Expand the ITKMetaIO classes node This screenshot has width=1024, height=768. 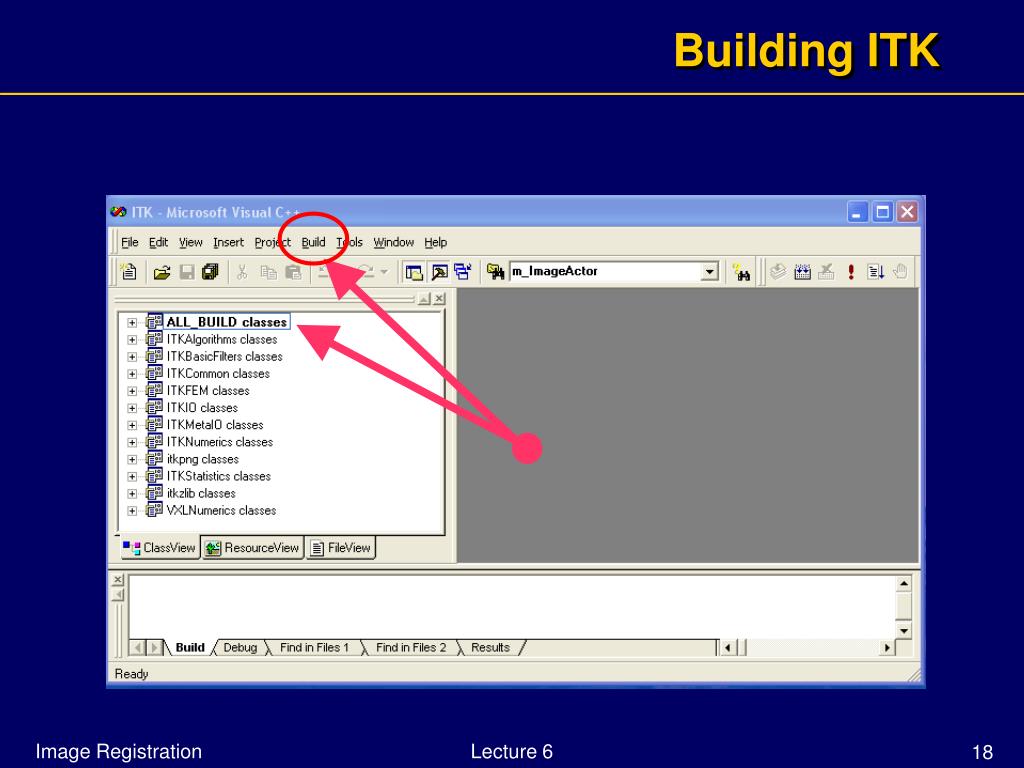[x=132, y=425]
